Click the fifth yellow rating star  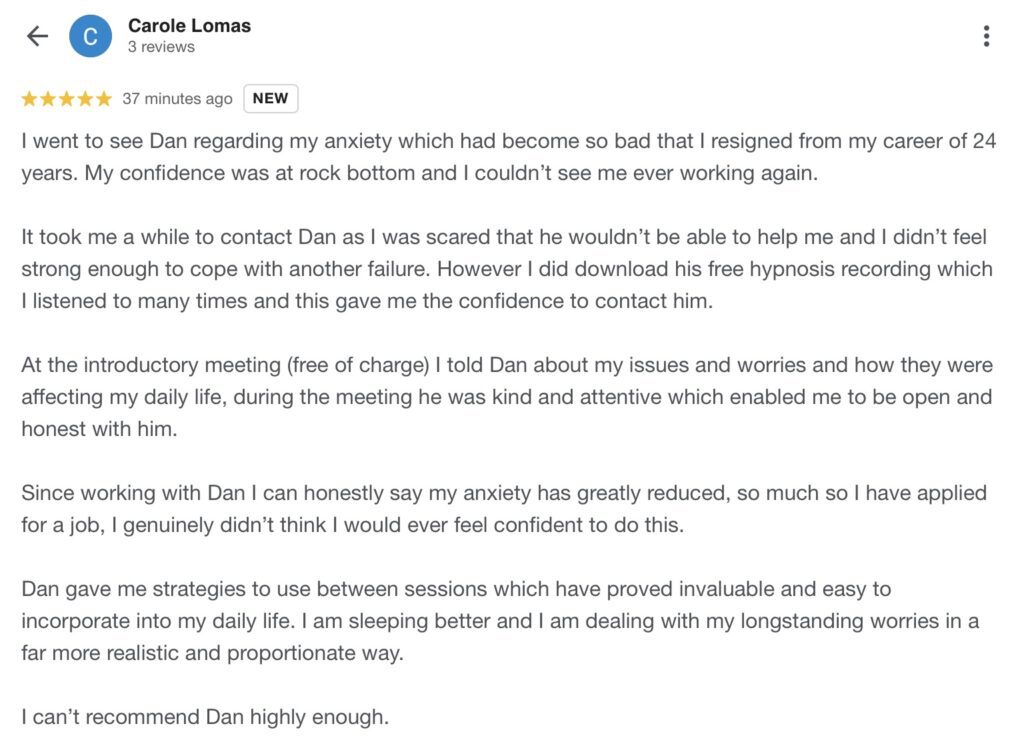point(103,99)
